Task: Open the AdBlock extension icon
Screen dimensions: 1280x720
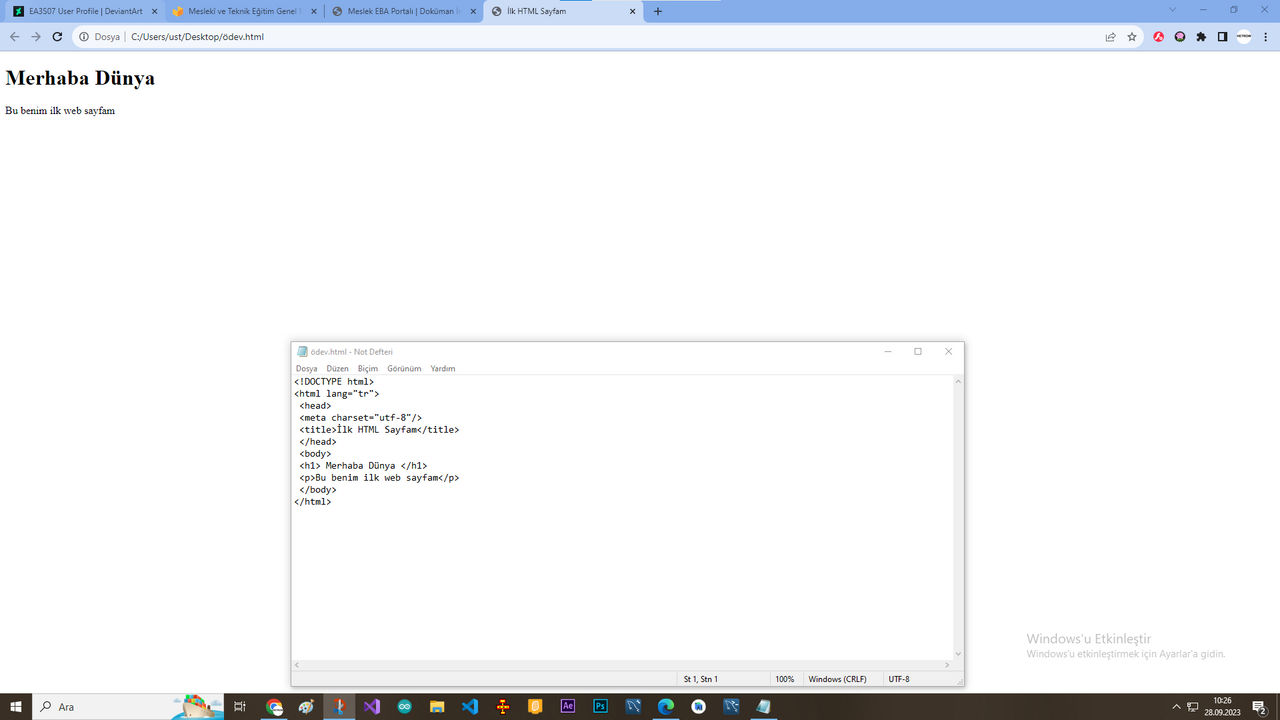Action: click(1158, 36)
